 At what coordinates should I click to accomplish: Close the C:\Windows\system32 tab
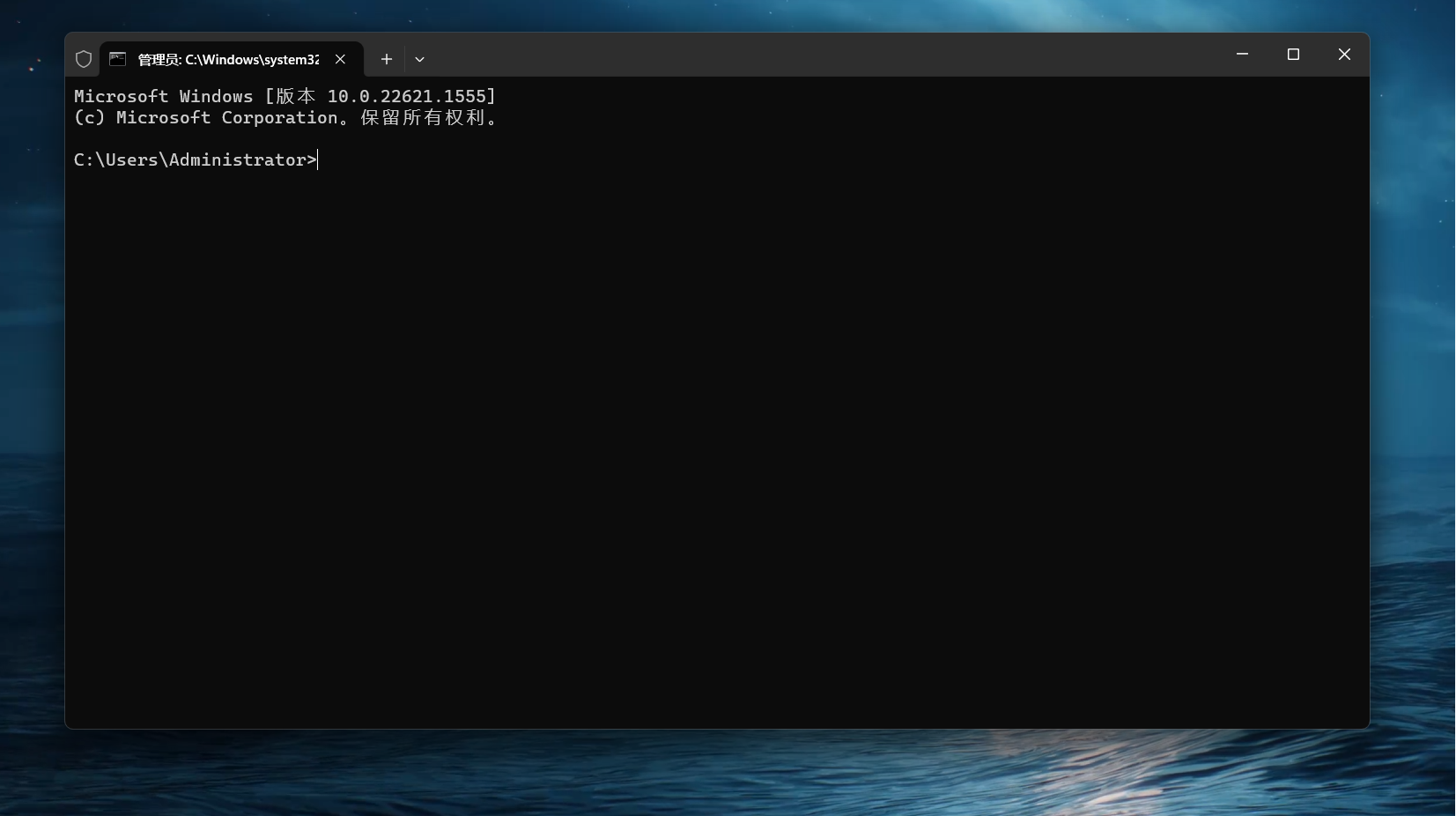[x=340, y=59]
